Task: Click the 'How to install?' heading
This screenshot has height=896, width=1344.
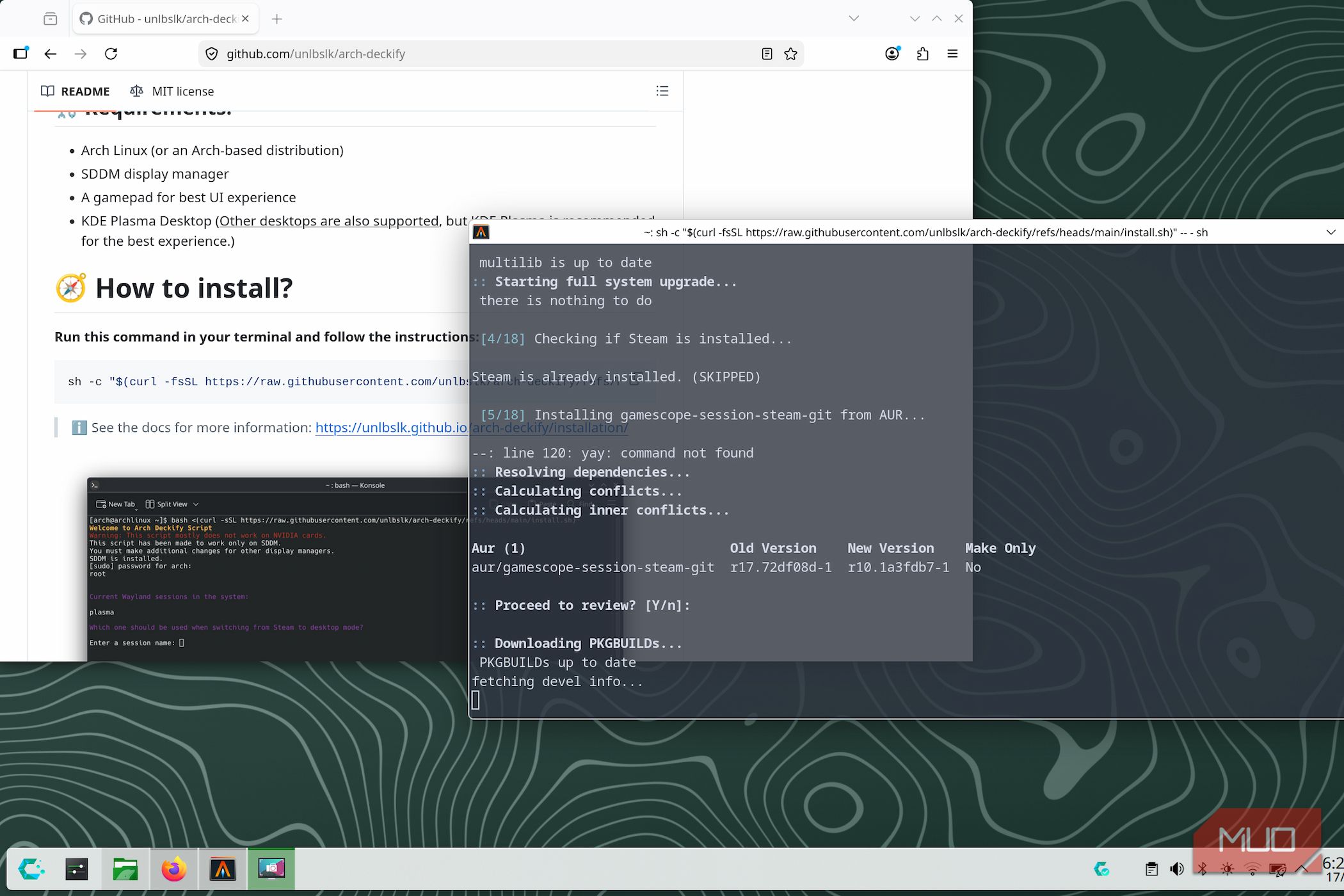Action: coord(193,288)
